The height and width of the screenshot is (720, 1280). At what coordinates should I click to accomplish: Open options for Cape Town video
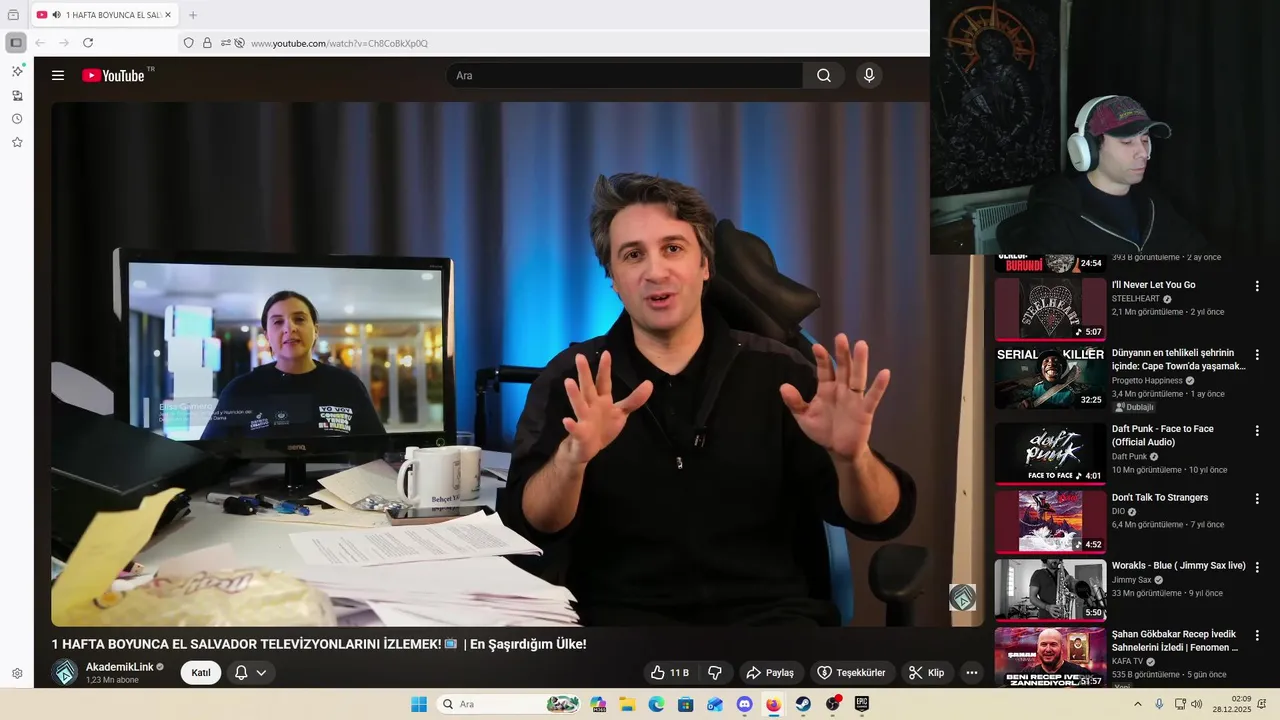1257,354
